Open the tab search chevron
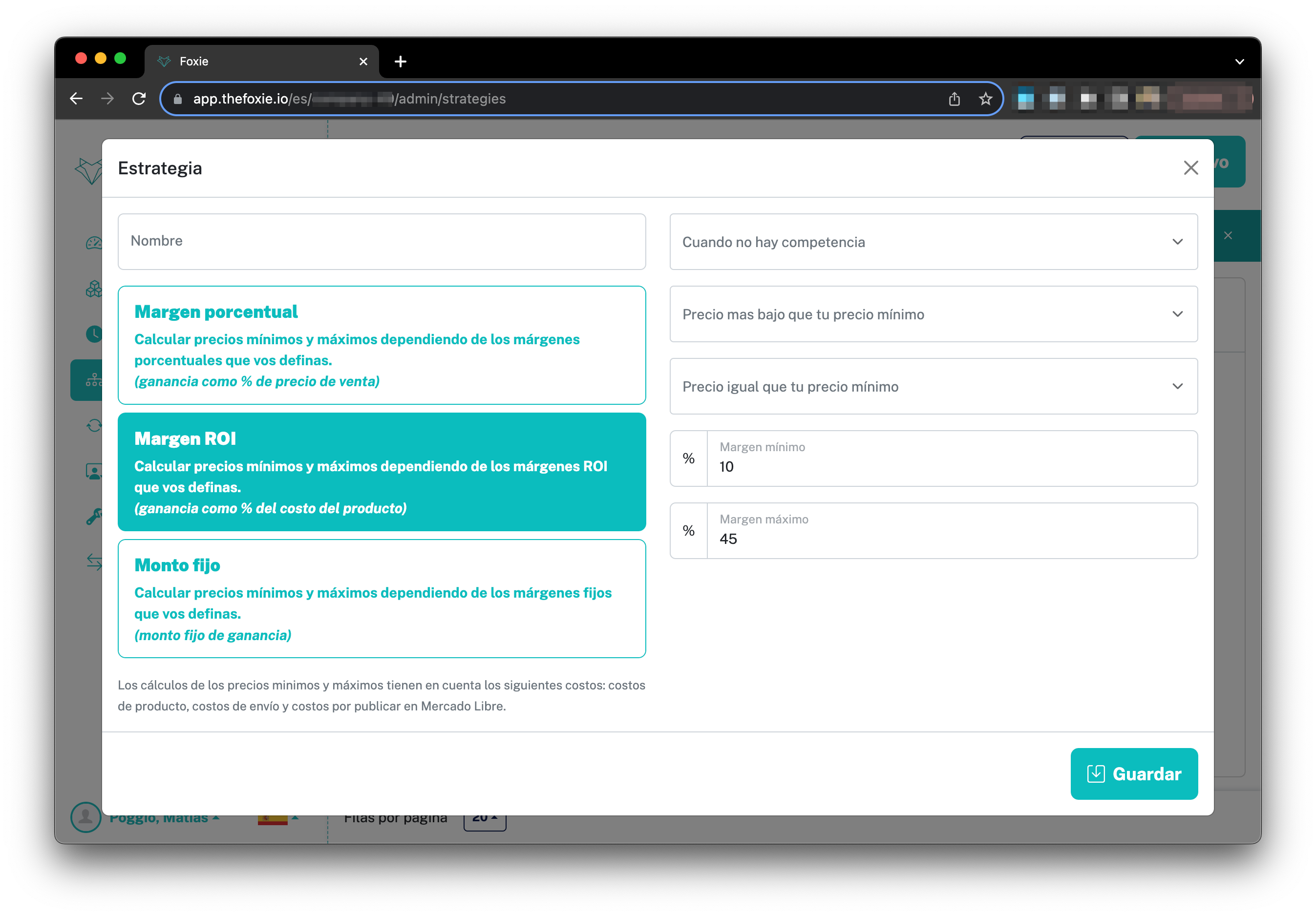Viewport: 1316px width, 916px height. pyautogui.click(x=1239, y=62)
